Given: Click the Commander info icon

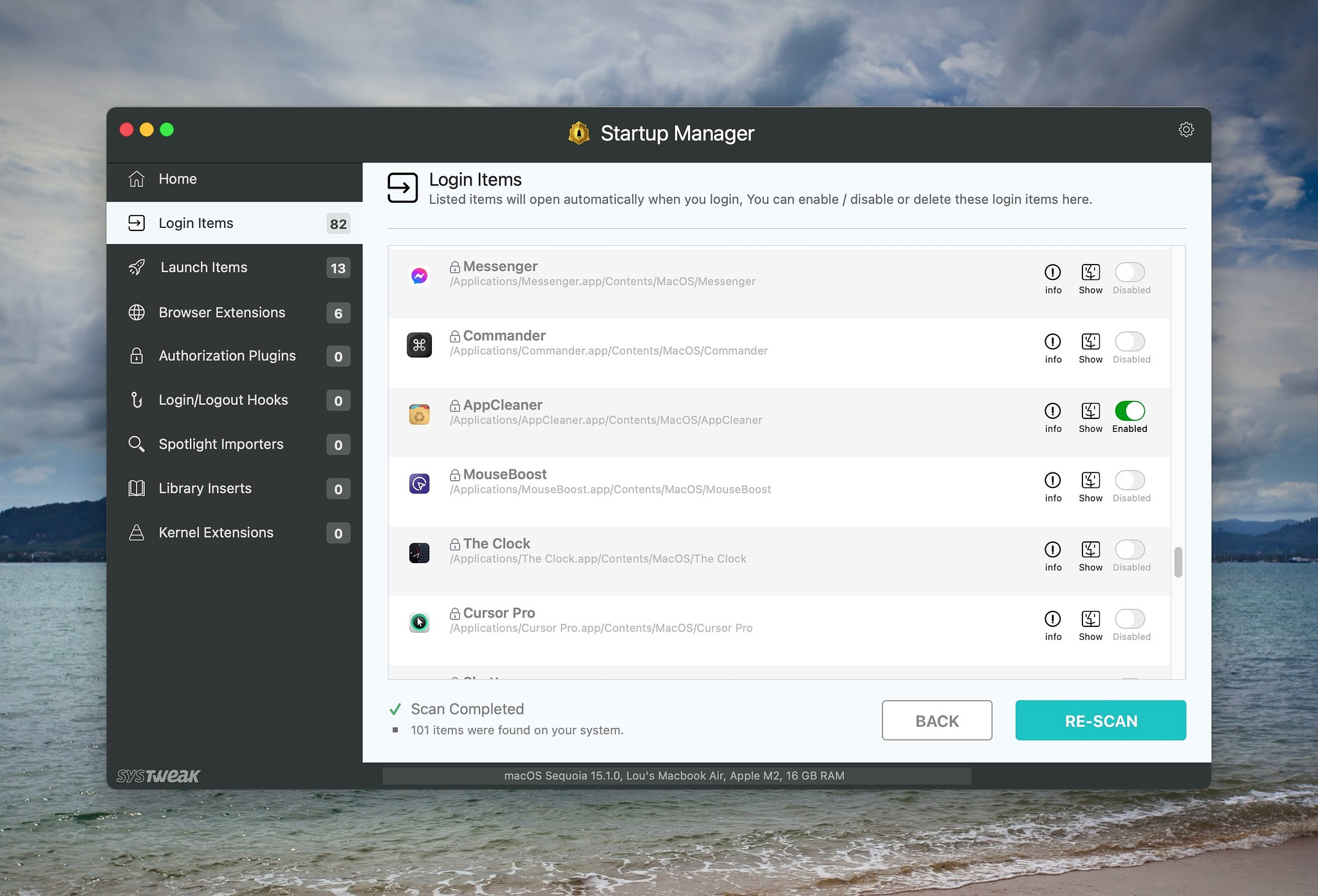Looking at the screenshot, I should [1052, 342].
